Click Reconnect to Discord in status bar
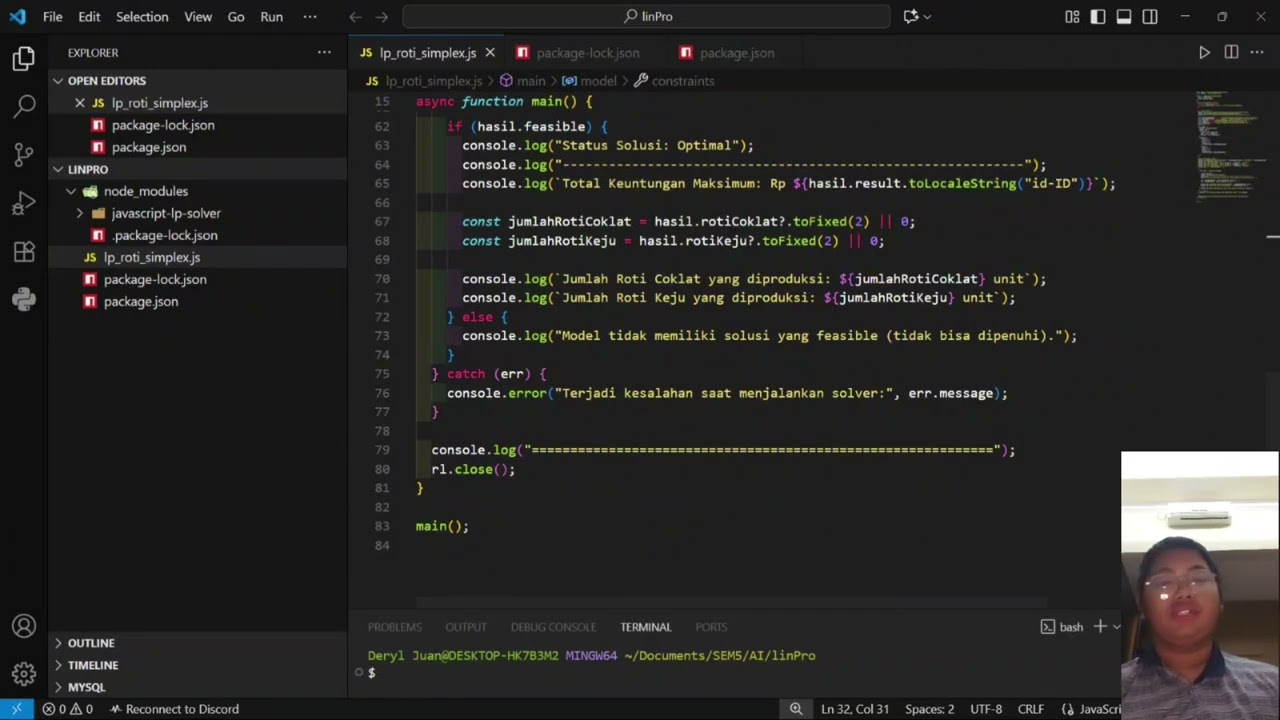Viewport: 1280px width, 720px height. pyautogui.click(x=174, y=709)
